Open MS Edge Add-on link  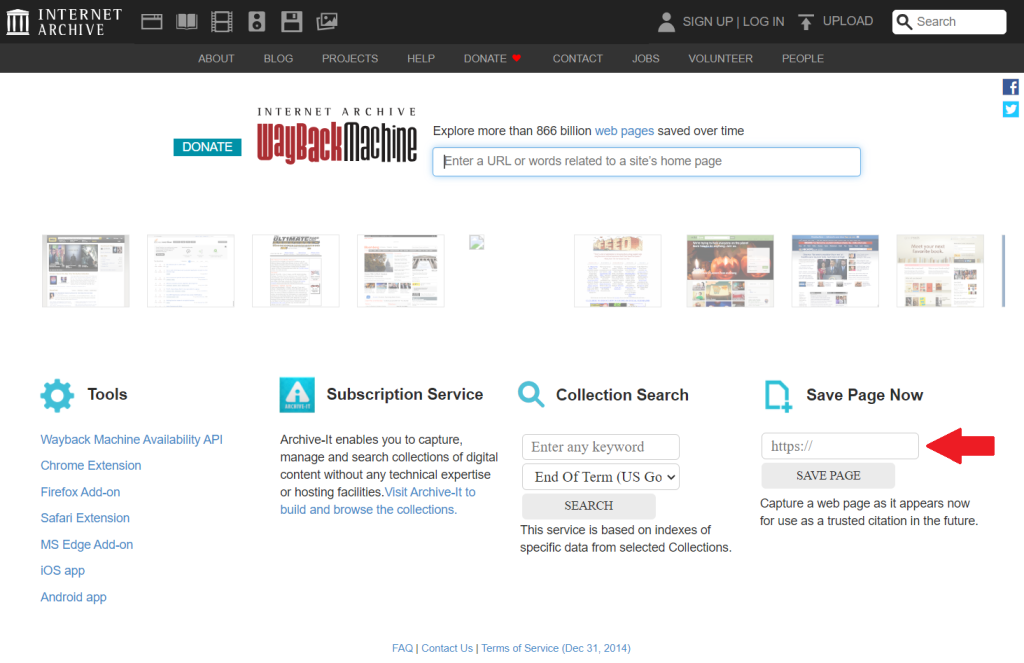[87, 544]
